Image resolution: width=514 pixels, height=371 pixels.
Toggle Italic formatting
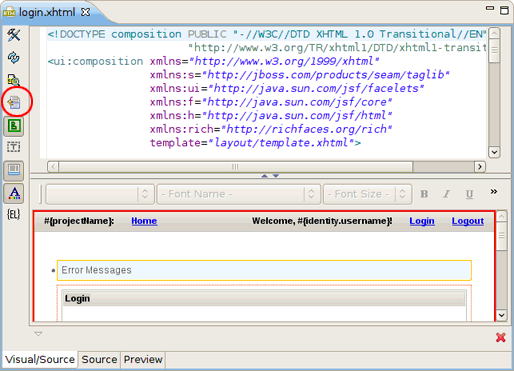447,194
